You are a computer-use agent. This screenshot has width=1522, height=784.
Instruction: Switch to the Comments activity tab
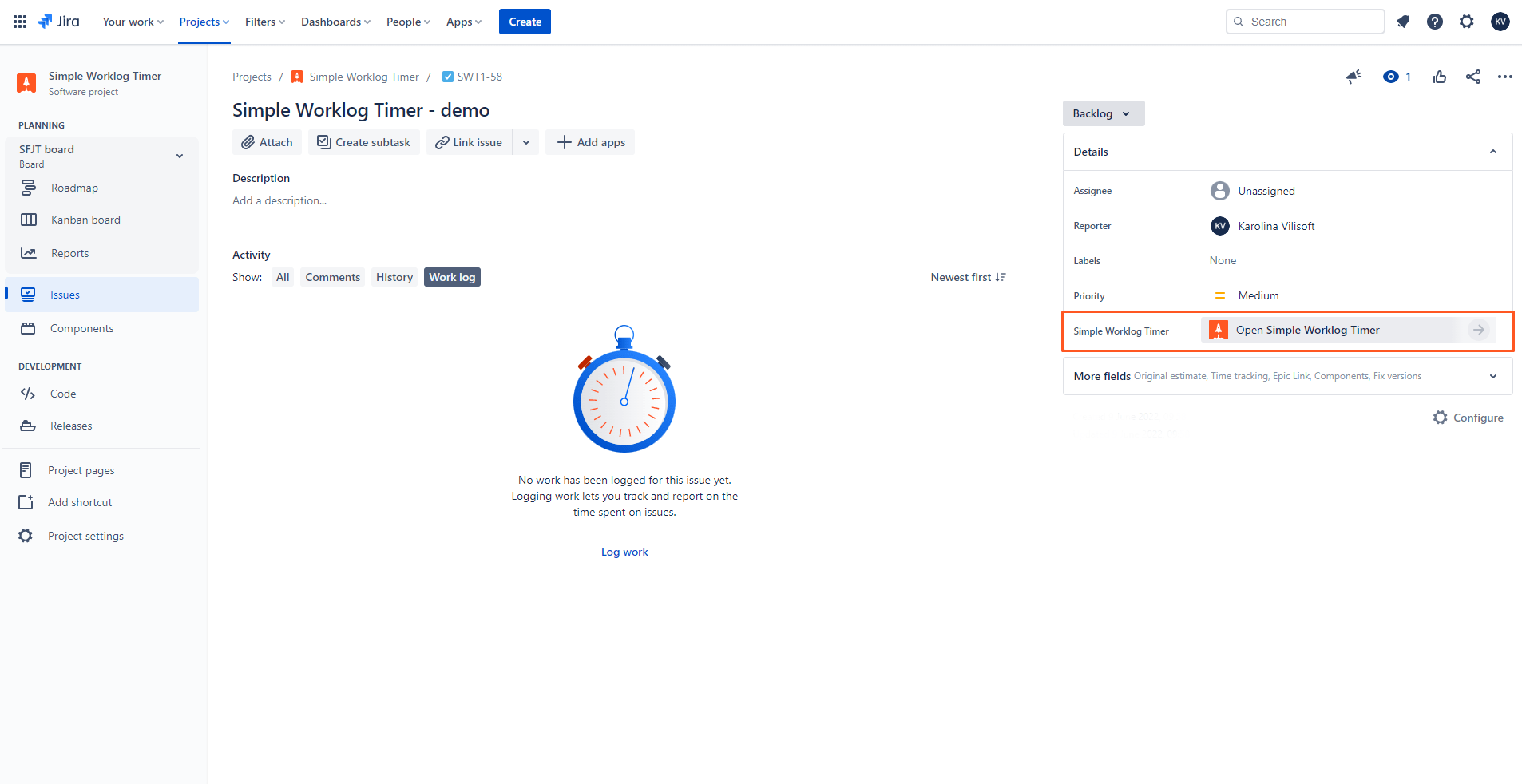(333, 277)
